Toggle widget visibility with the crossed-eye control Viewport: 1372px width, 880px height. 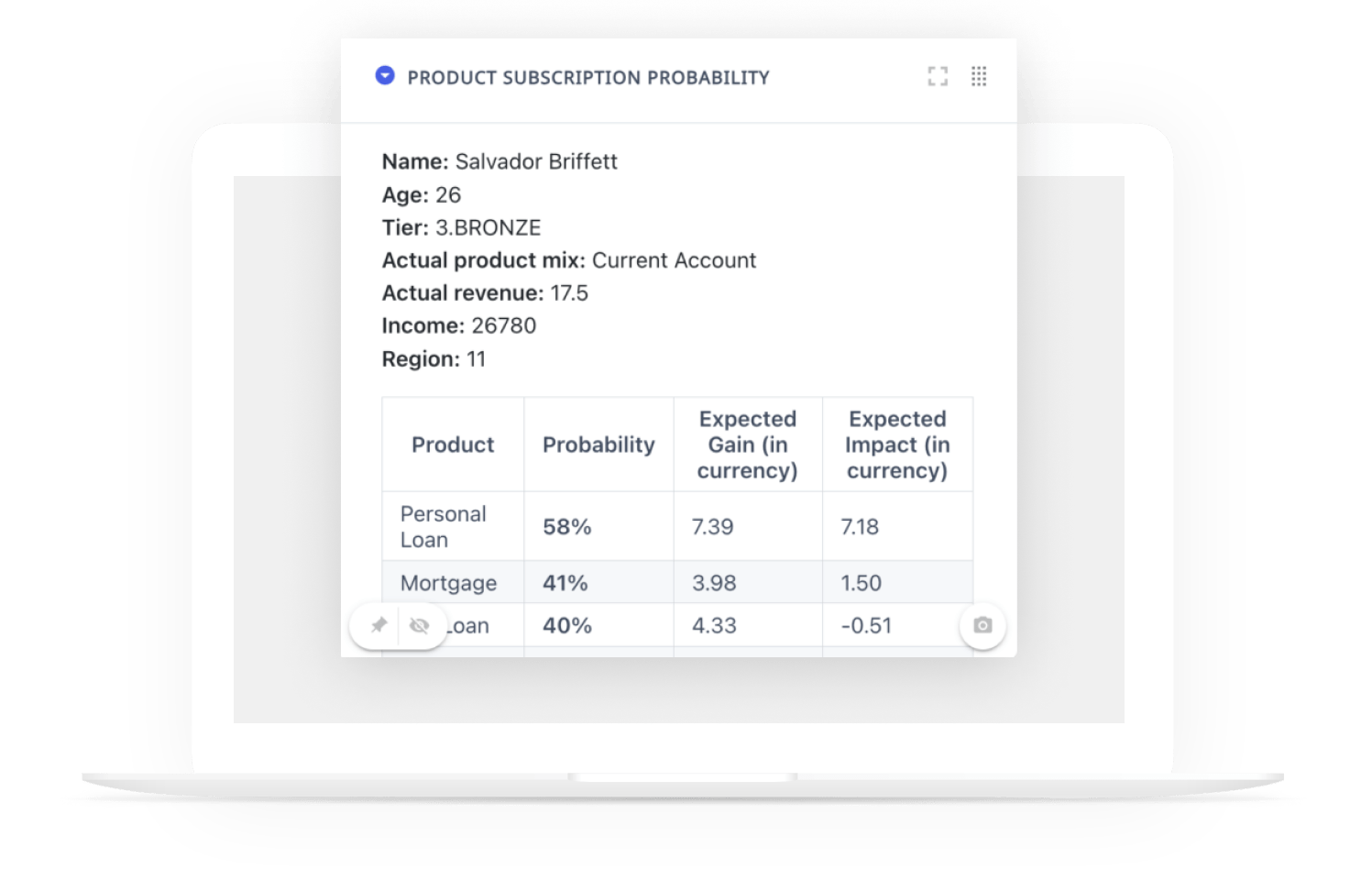click(x=420, y=625)
